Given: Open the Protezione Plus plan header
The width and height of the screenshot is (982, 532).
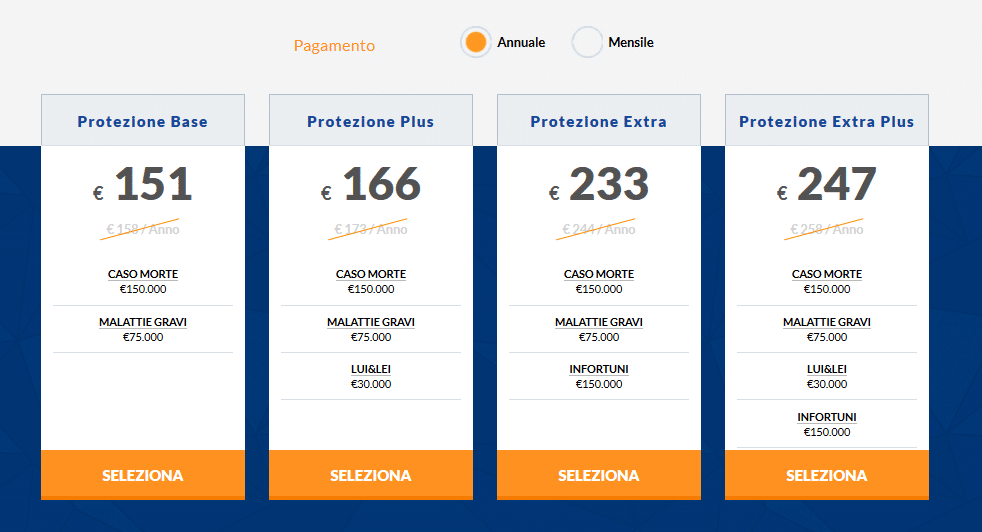Looking at the screenshot, I should (371, 121).
